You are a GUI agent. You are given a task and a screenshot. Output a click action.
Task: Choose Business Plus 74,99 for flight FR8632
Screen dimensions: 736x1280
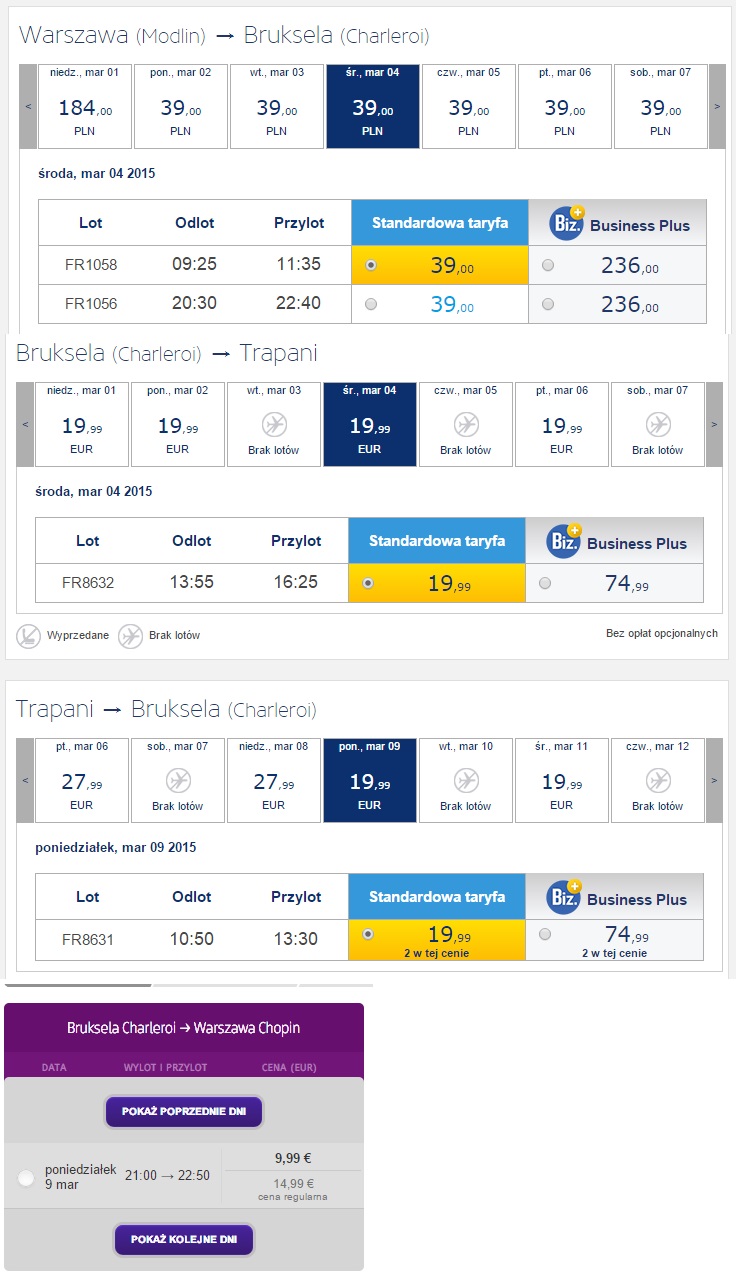tap(544, 583)
